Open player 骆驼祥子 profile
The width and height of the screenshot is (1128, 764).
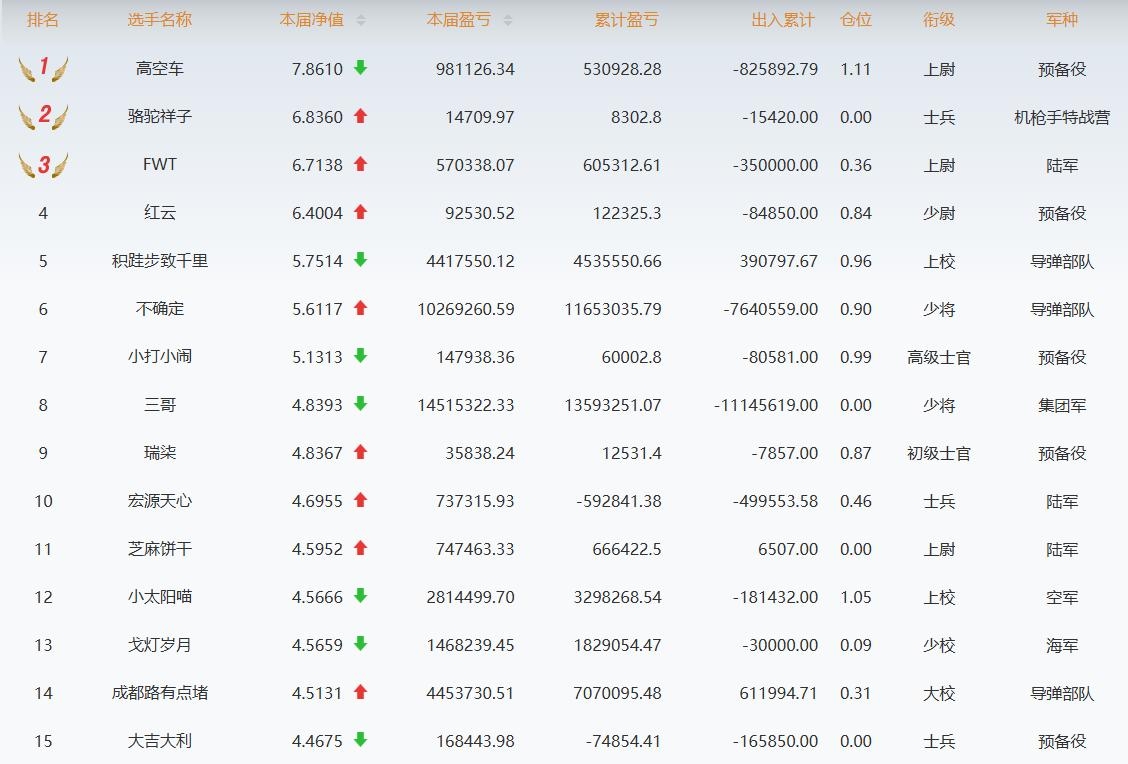pyautogui.click(x=160, y=117)
